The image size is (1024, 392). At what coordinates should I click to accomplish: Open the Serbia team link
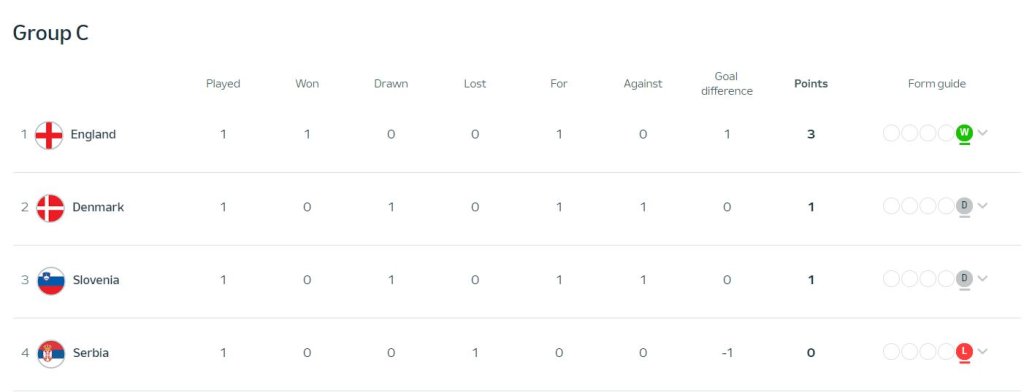pyautogui.click(x=91, y=353)
